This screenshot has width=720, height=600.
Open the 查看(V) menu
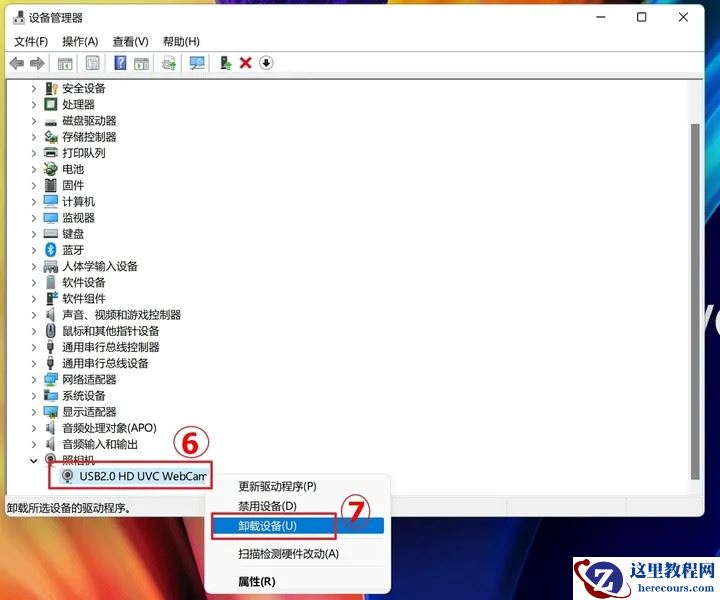[x=130, y=42]
